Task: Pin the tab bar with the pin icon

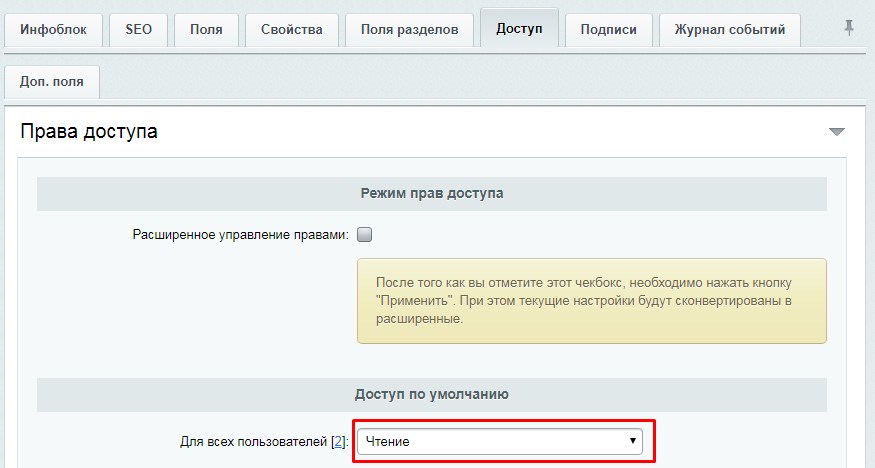Action: [849, 29]
